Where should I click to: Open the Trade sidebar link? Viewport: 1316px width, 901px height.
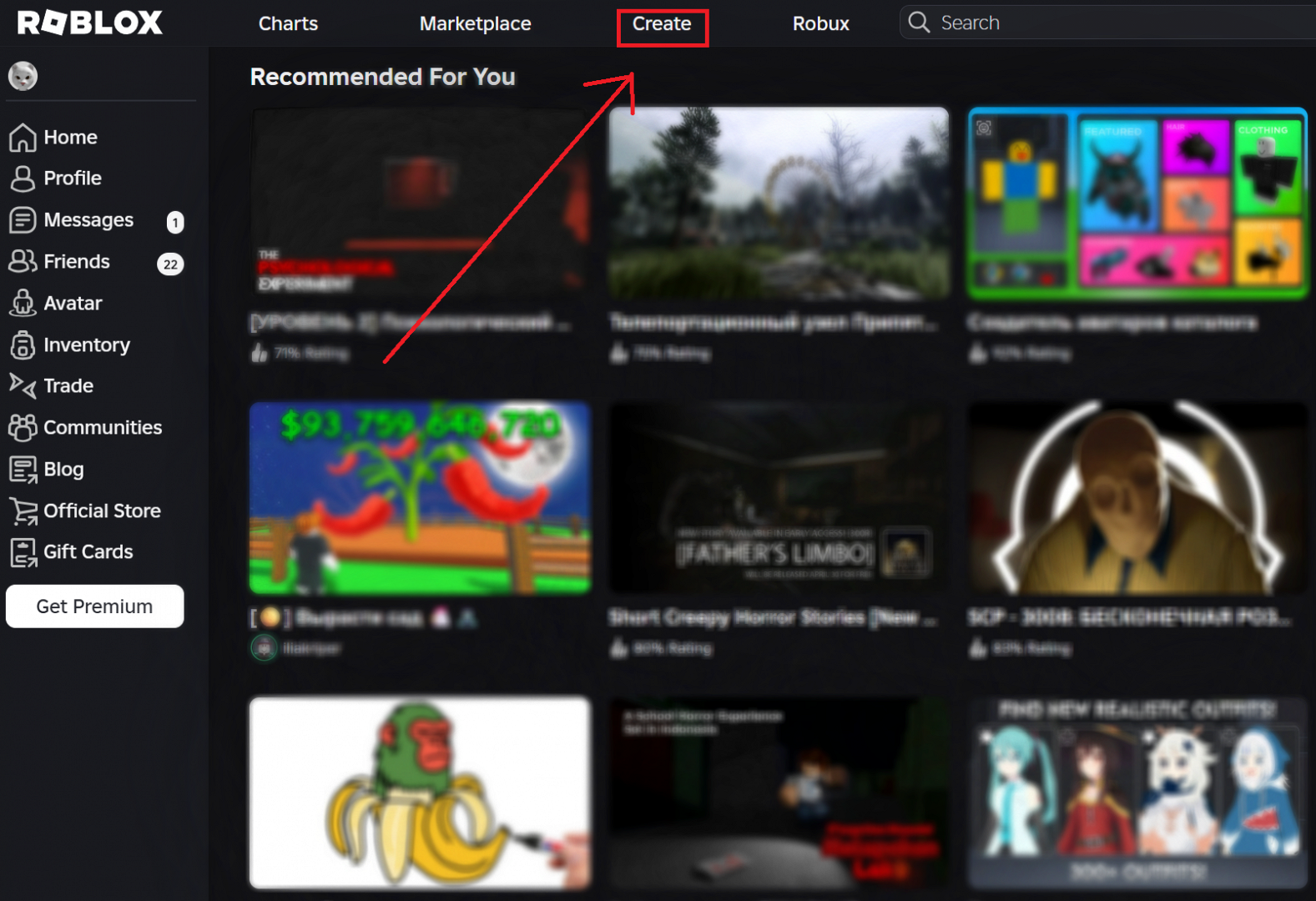click(x=68, y=386)
